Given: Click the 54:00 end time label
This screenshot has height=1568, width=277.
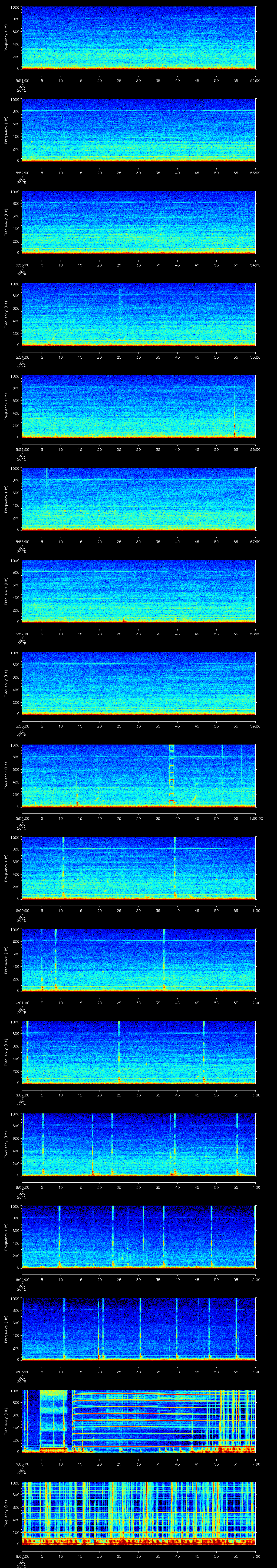Looking at the screenshot, I should [255, 265].
